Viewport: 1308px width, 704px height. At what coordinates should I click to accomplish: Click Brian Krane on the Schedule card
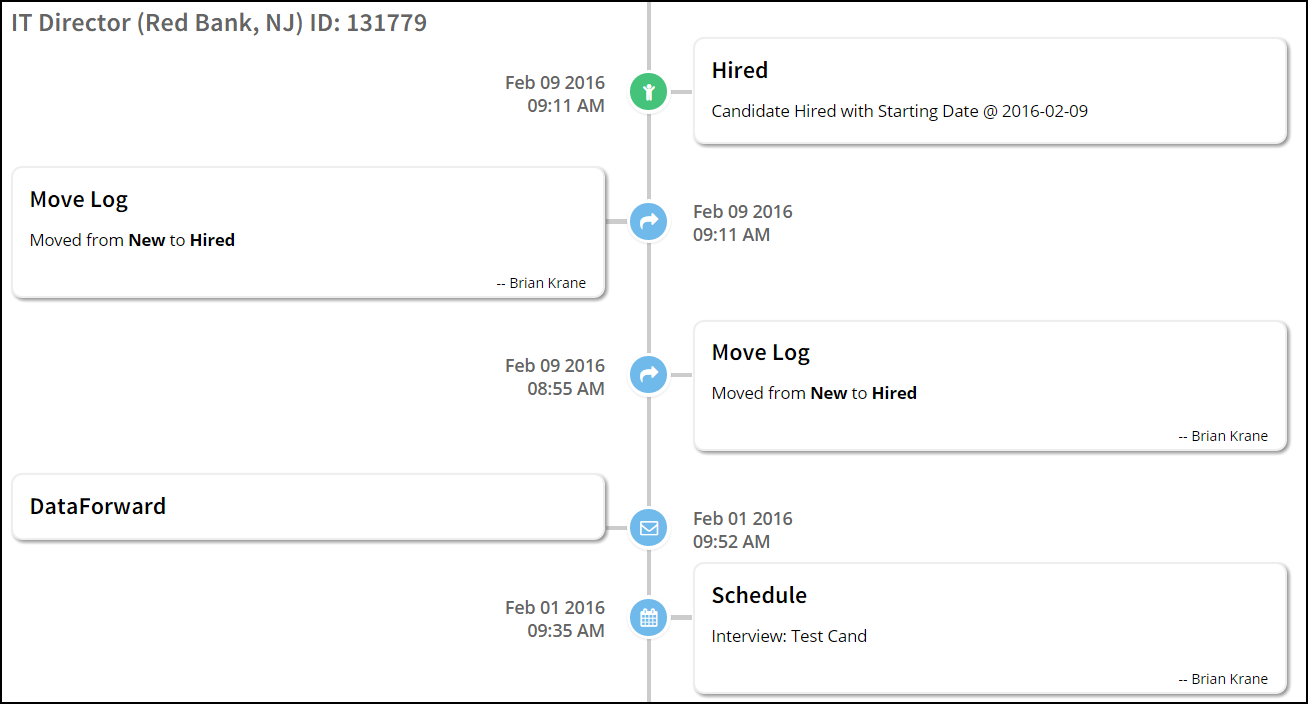coord(1229,679)
